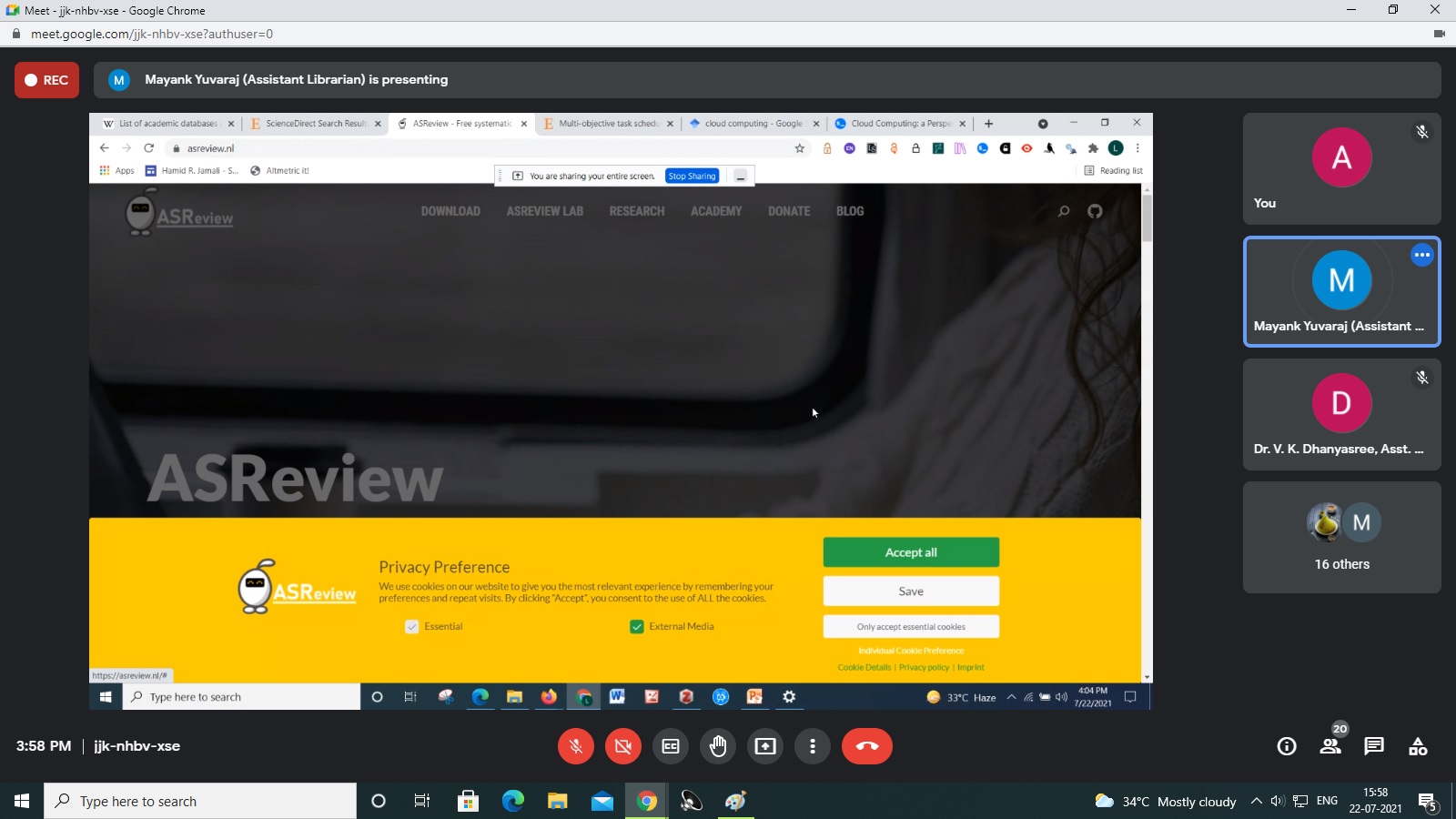Toggle the Essential checkbox
The width and height of the screenshot is (1456, 819).
[x=411, y=627]
